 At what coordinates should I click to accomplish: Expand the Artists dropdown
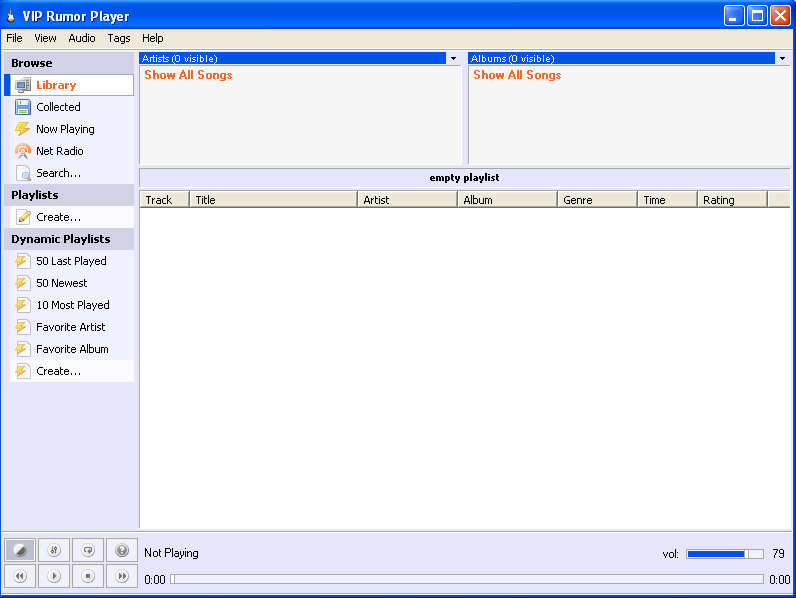453,59
